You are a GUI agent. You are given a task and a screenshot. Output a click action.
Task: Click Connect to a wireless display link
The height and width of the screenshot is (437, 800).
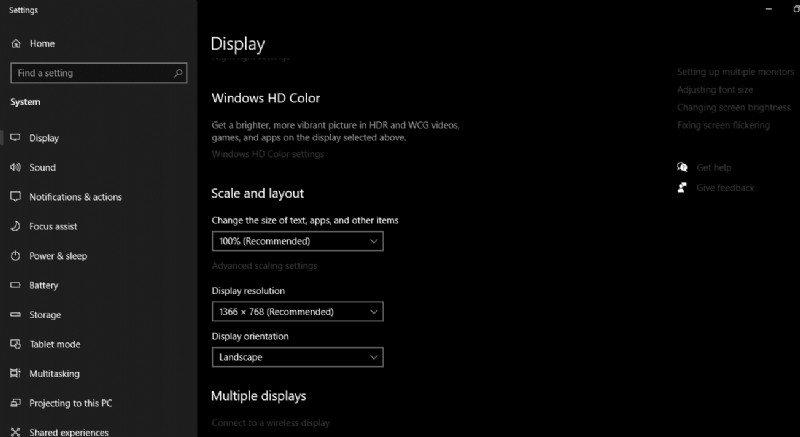(x=270, y=423)
